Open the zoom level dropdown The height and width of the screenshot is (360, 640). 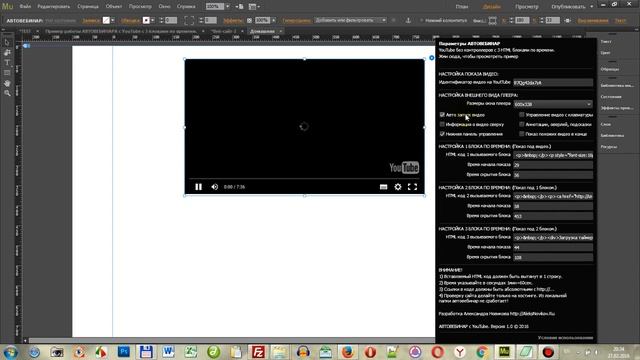point(228,7)
